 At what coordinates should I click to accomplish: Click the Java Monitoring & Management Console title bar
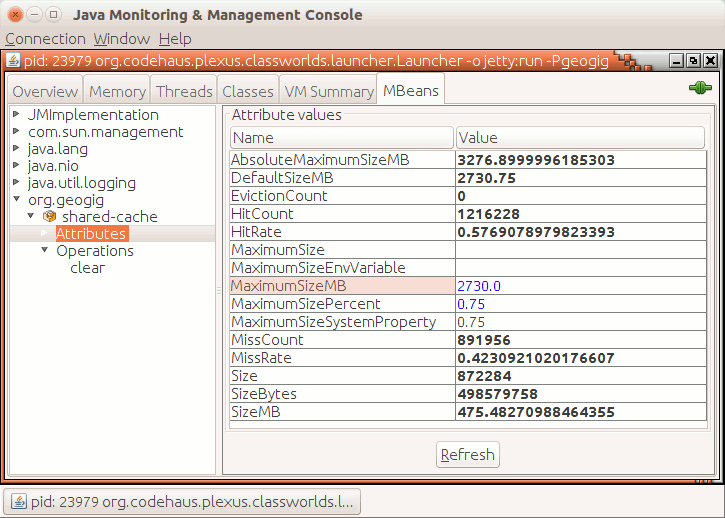pos(362,15)
